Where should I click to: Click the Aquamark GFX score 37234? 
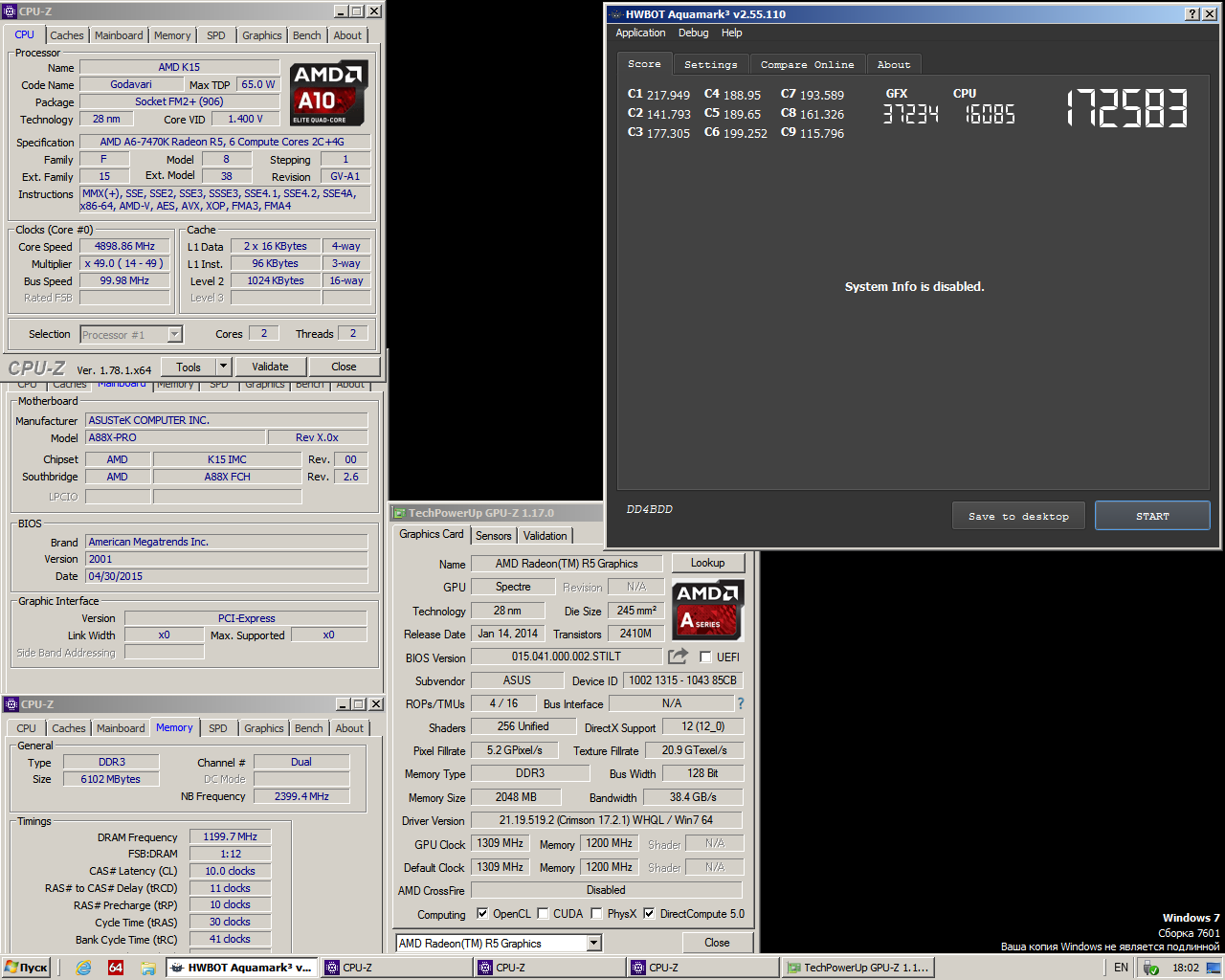click(x=910, y=114)
